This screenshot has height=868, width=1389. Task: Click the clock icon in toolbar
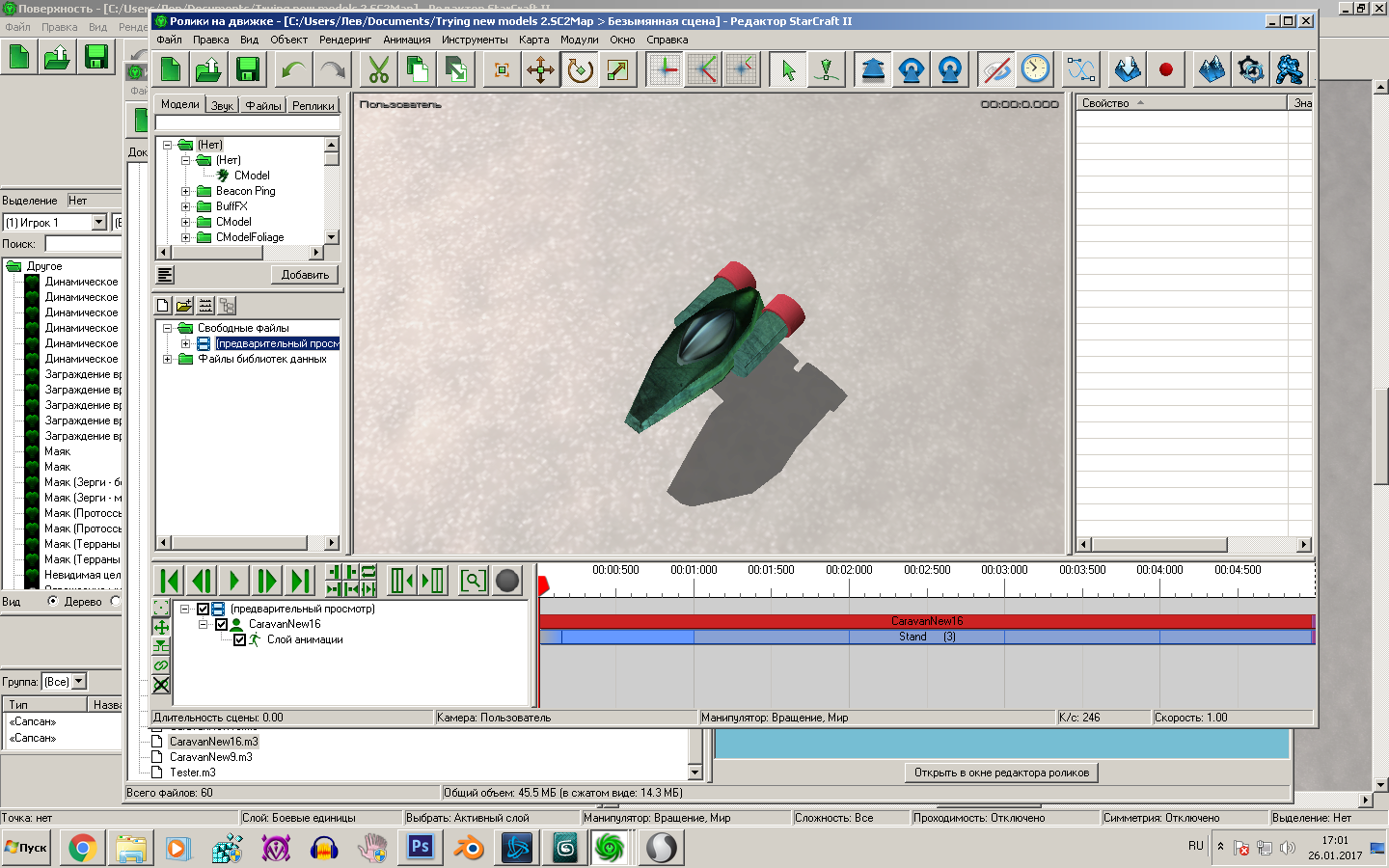[1035, 69]
